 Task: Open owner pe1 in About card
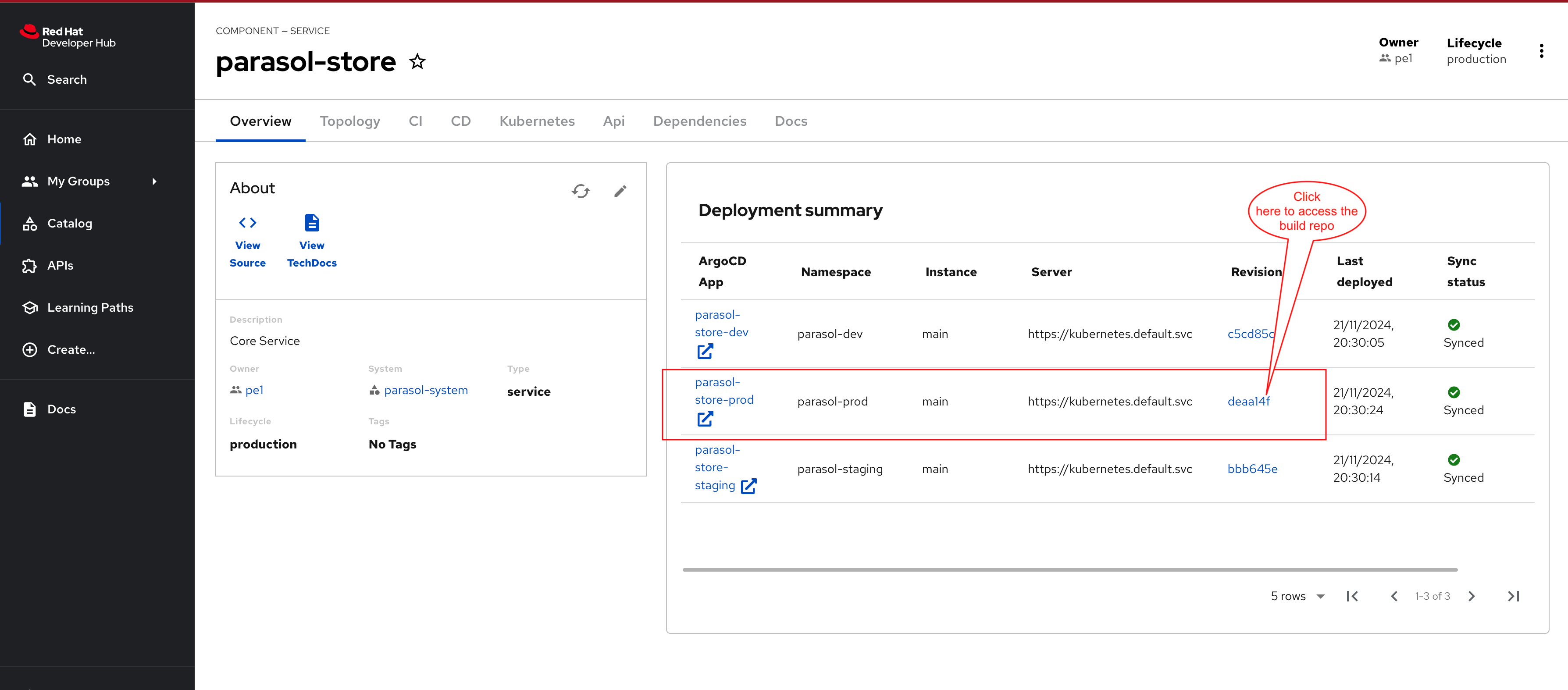pyautogui.click(x=254, y=390)
